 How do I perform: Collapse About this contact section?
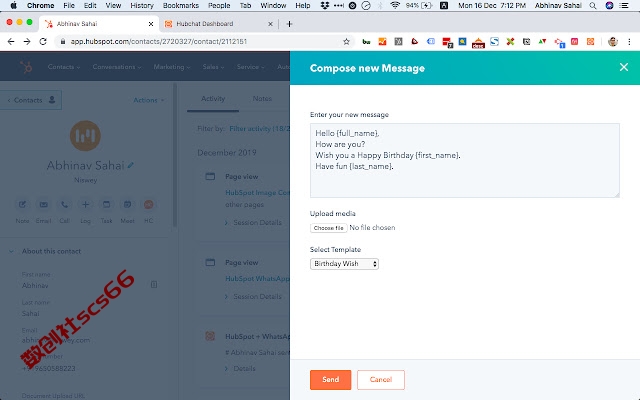(11, 251)
